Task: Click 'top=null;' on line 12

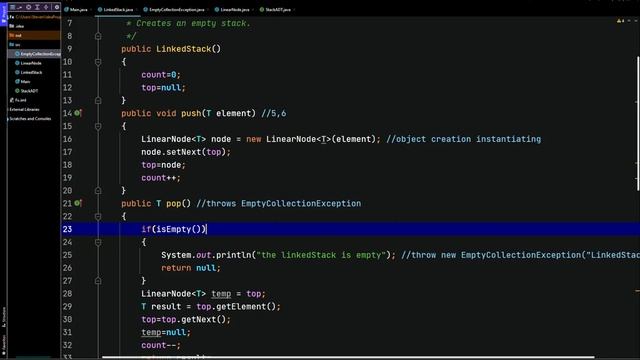Action: (163, 87)
